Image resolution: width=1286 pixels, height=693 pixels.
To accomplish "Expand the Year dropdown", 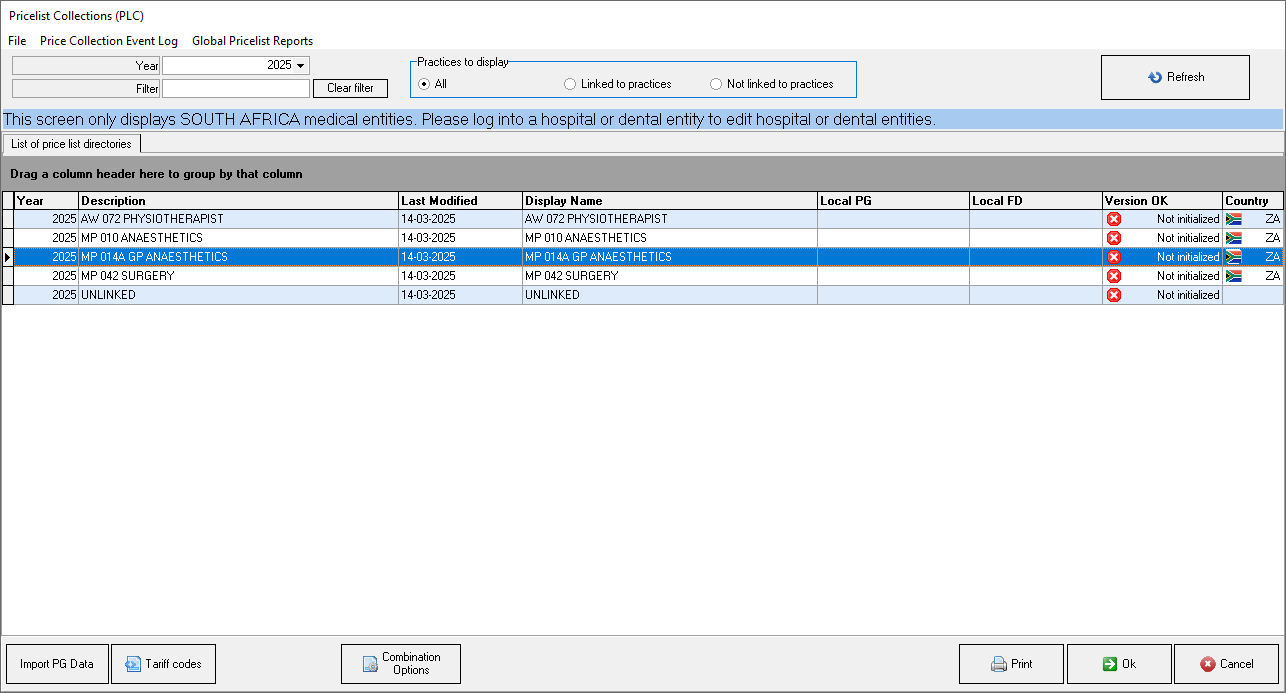I will click(x=301, y=65).
